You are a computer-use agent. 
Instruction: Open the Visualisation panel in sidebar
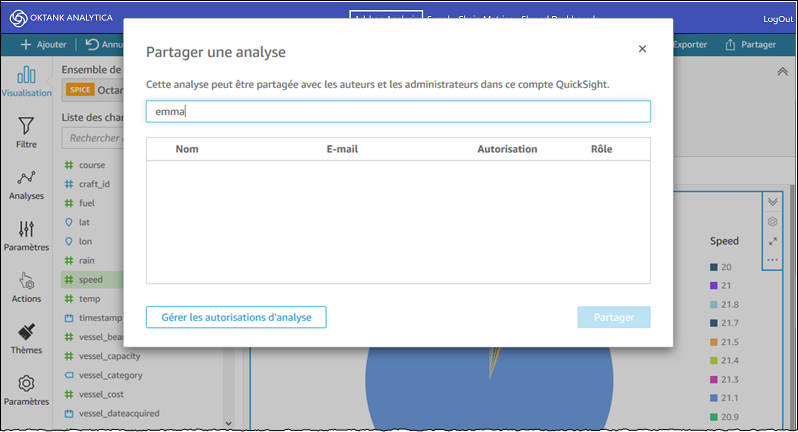point(26,81)
